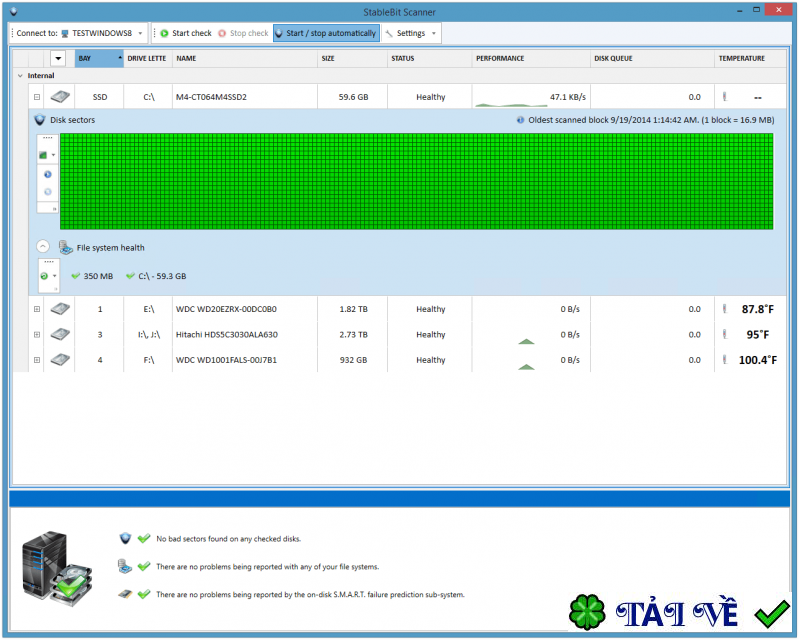Click the disabled Stop check button

(x=242, y=33)
